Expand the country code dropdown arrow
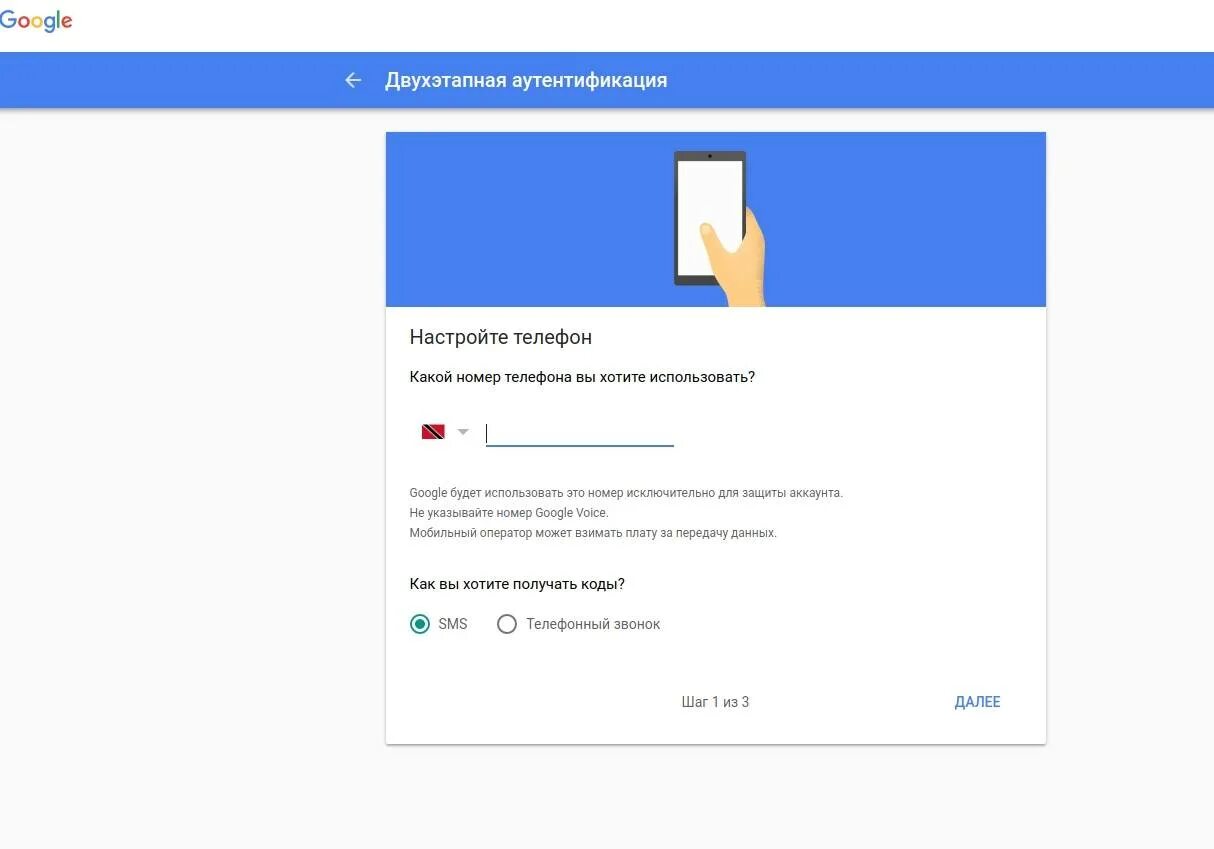Screen dimensions: 1214x849 (x=463, y=432)
